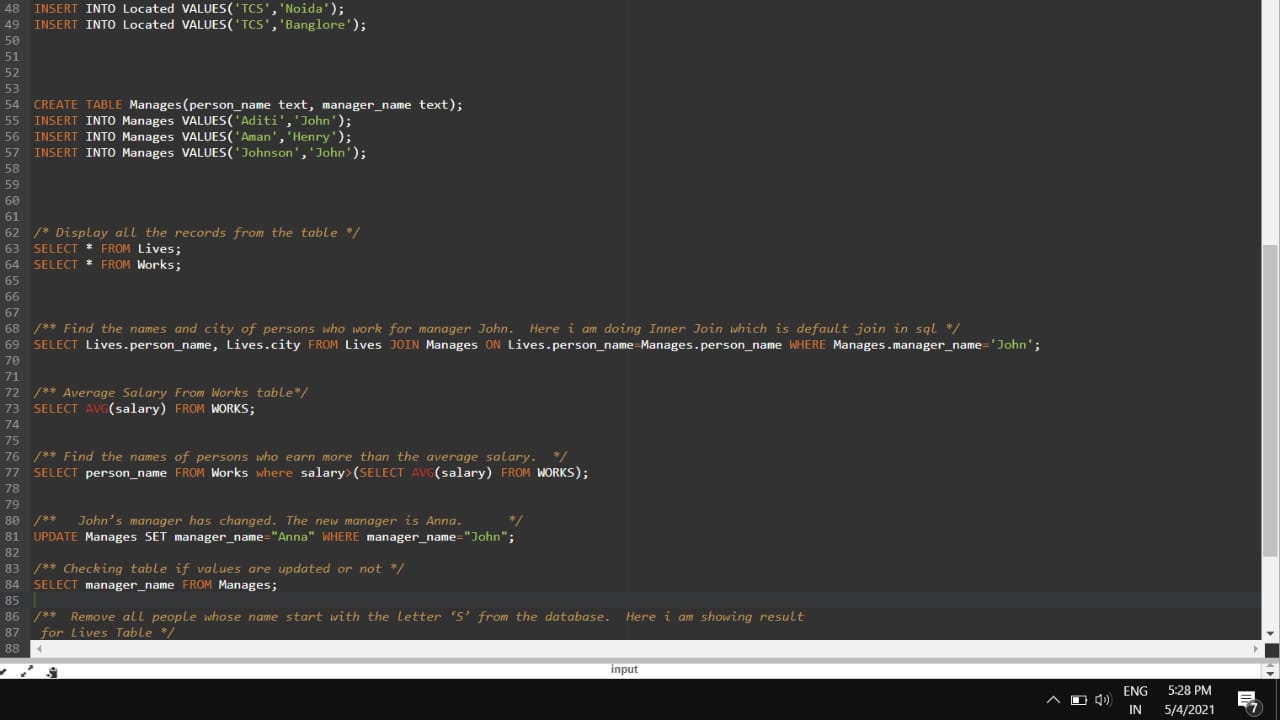Click the editor vertical scrollbar down arrow
1280x720 pixels.
pos(1270,633)
